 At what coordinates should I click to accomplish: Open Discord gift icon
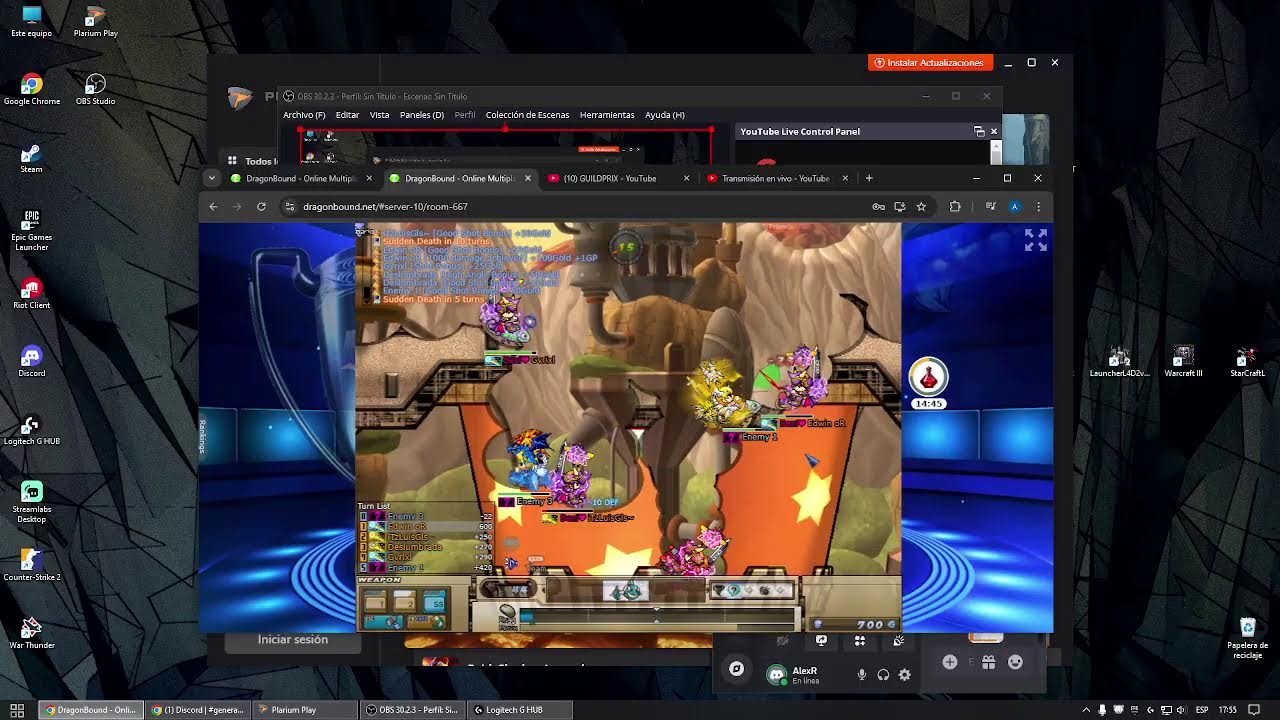[988, 662]
